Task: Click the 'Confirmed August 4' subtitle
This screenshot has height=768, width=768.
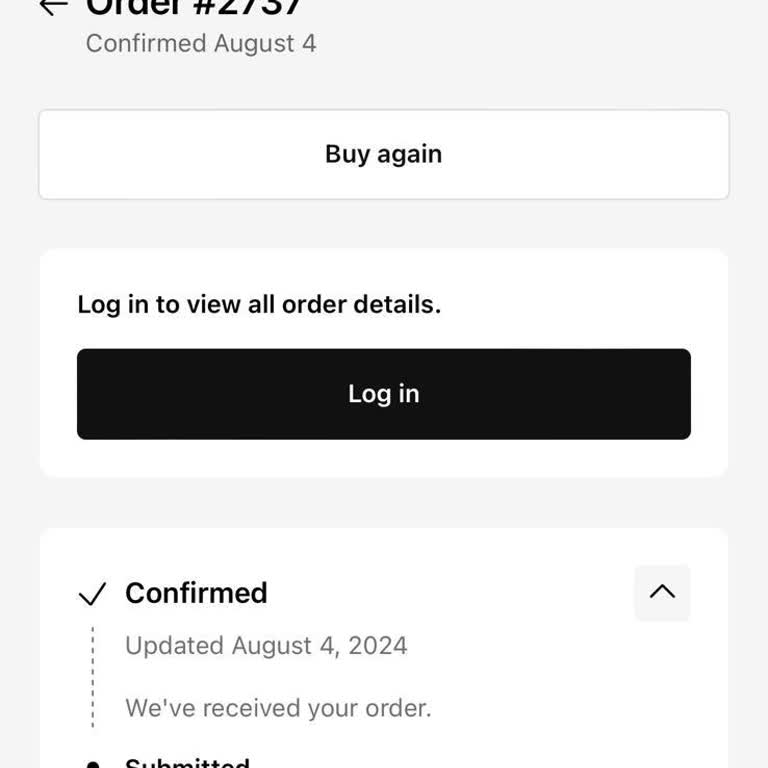Action: click(201, 44)
